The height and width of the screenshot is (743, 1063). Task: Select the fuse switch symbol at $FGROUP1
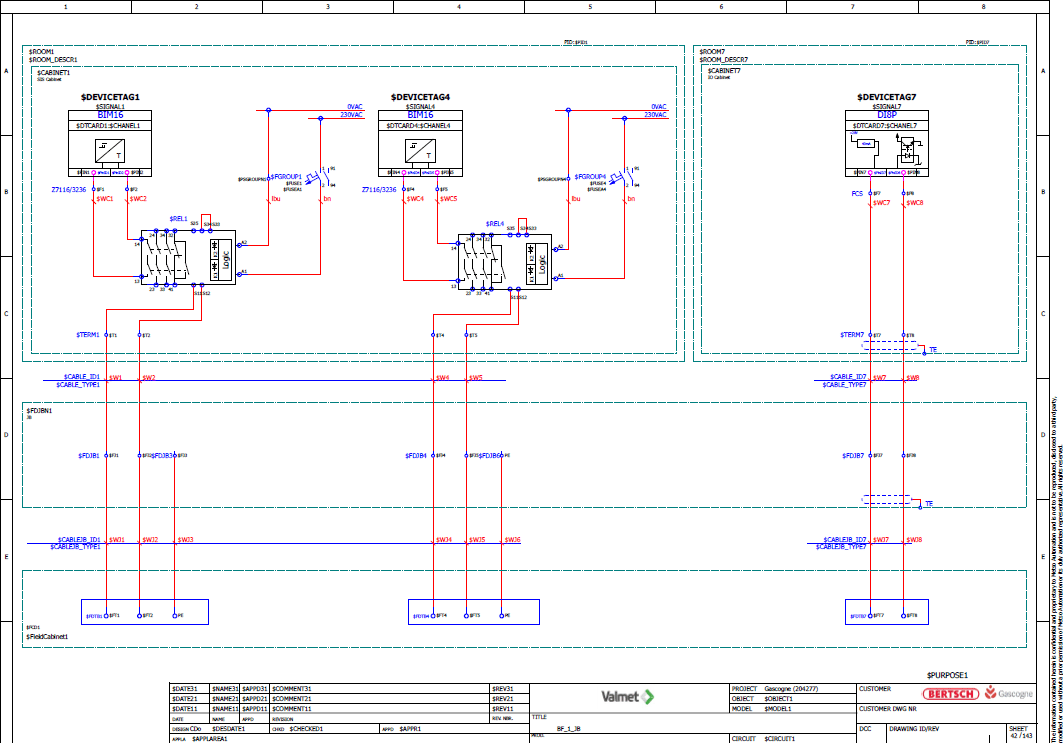(x=322, y=180)
